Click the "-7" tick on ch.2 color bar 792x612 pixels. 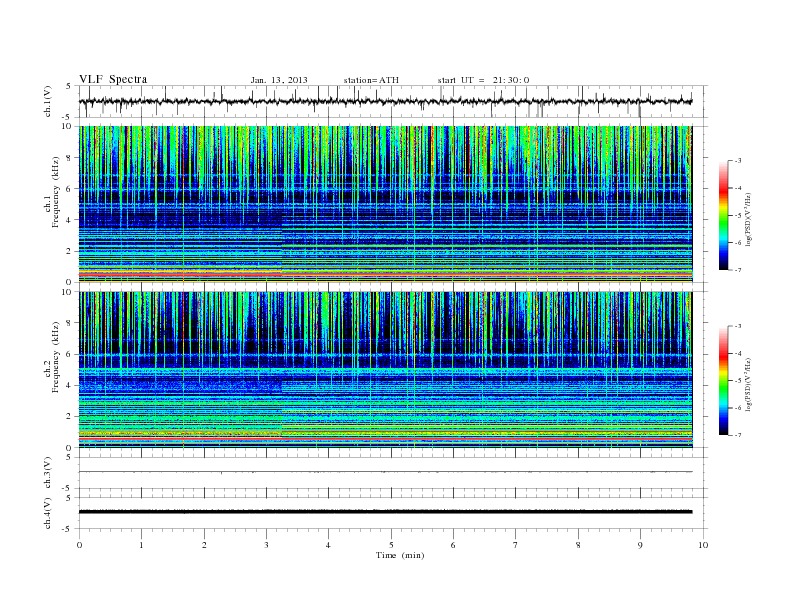738,435
